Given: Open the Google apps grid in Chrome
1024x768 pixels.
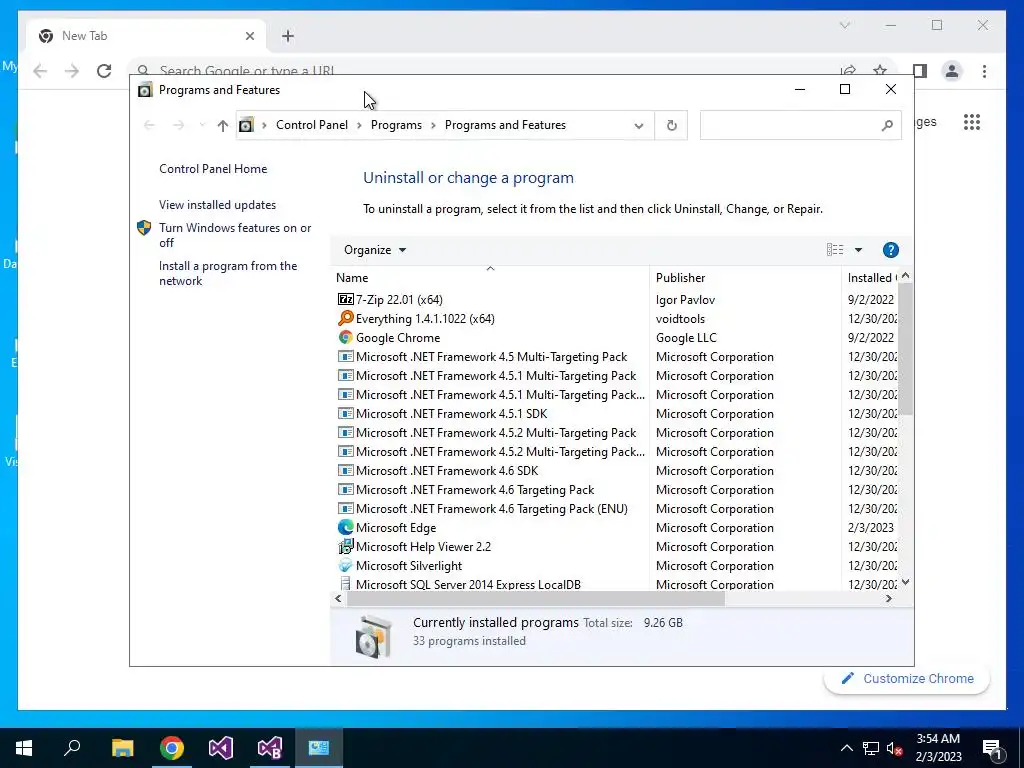Looking at the screenshot, I should (971, 122).
